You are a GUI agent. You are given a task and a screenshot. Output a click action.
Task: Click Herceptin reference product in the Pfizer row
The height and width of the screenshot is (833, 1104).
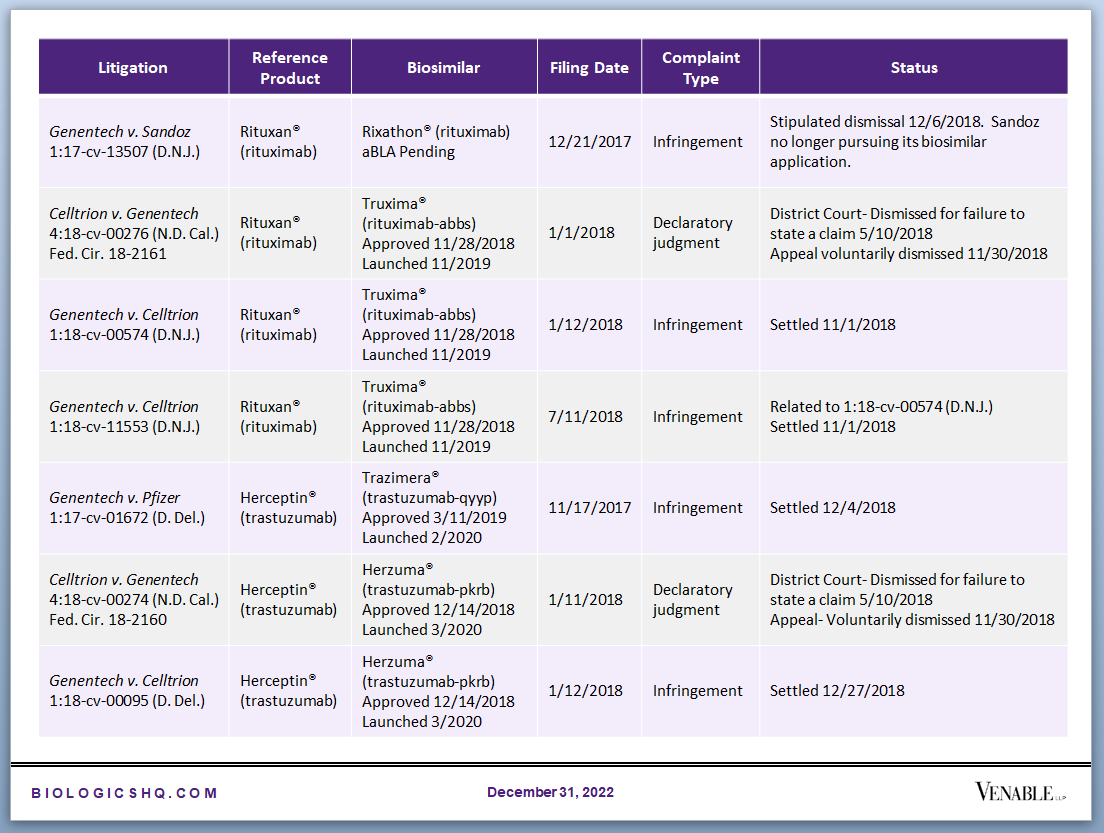click(x=290, y=508)
